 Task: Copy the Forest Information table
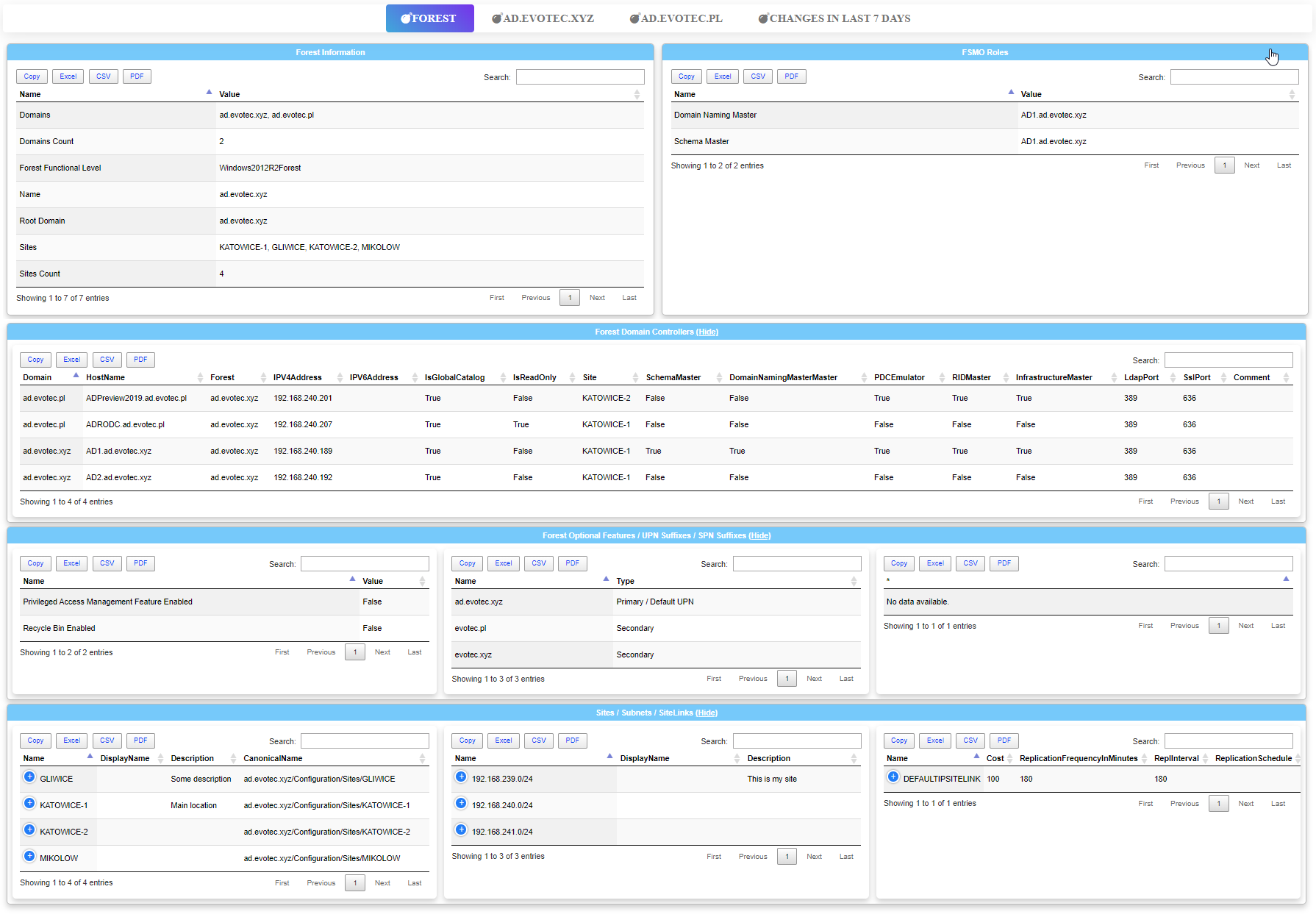coord(32,76)
